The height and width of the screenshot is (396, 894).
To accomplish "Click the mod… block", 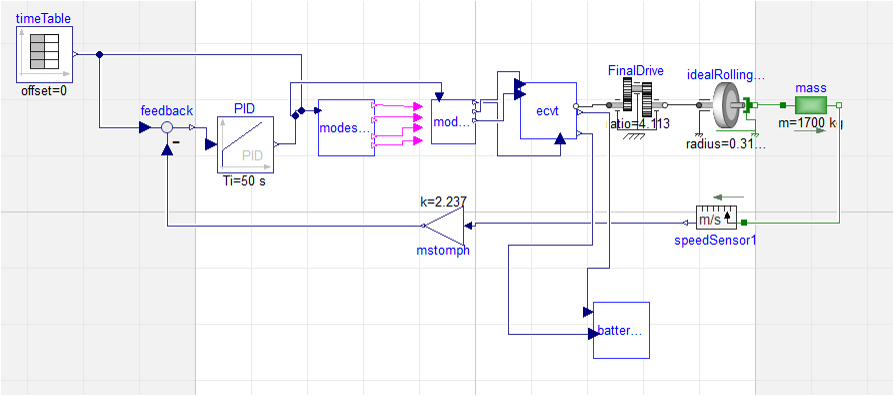I will (x=453, y=121).
